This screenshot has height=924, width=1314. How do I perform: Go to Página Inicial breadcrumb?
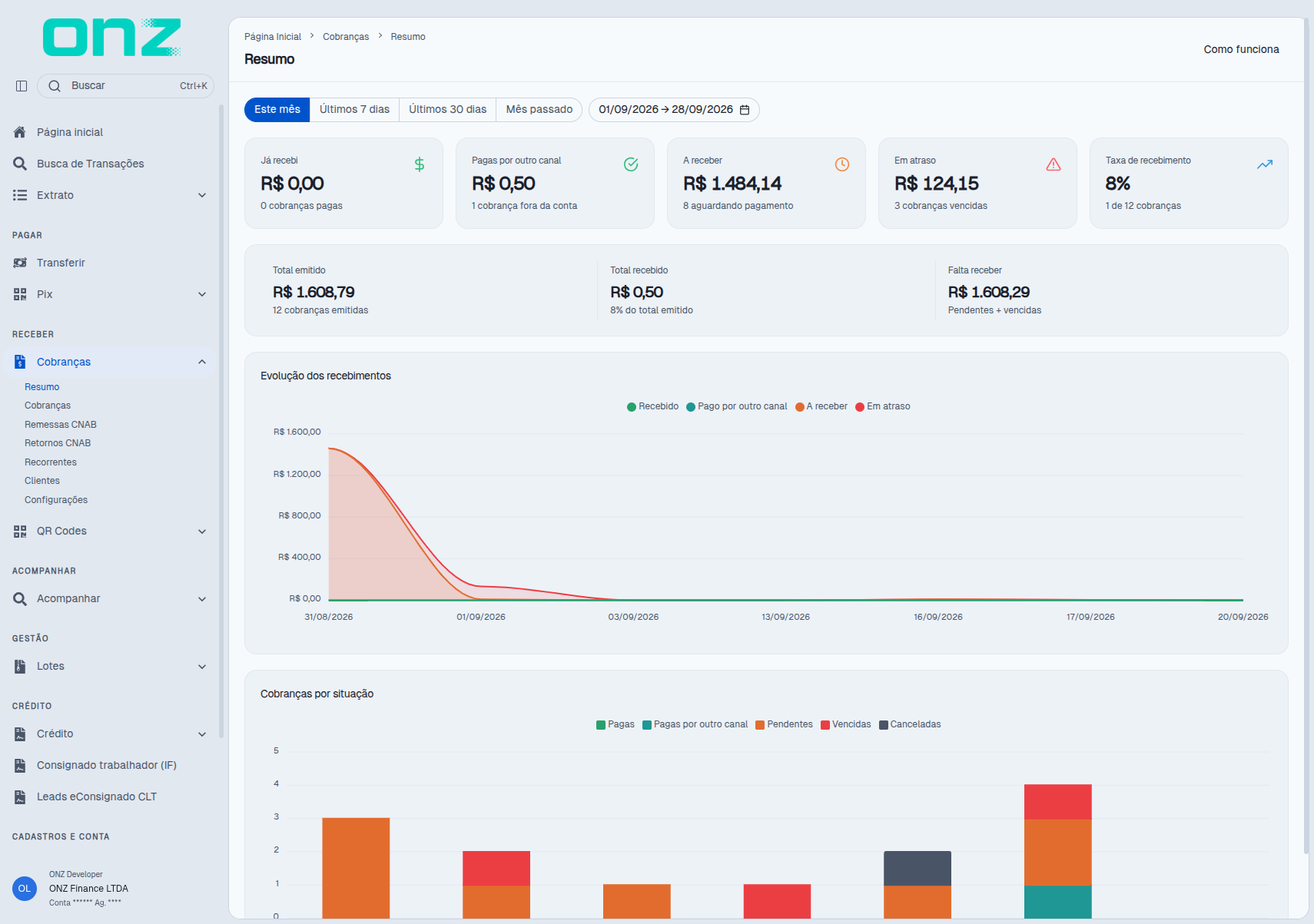273,37
